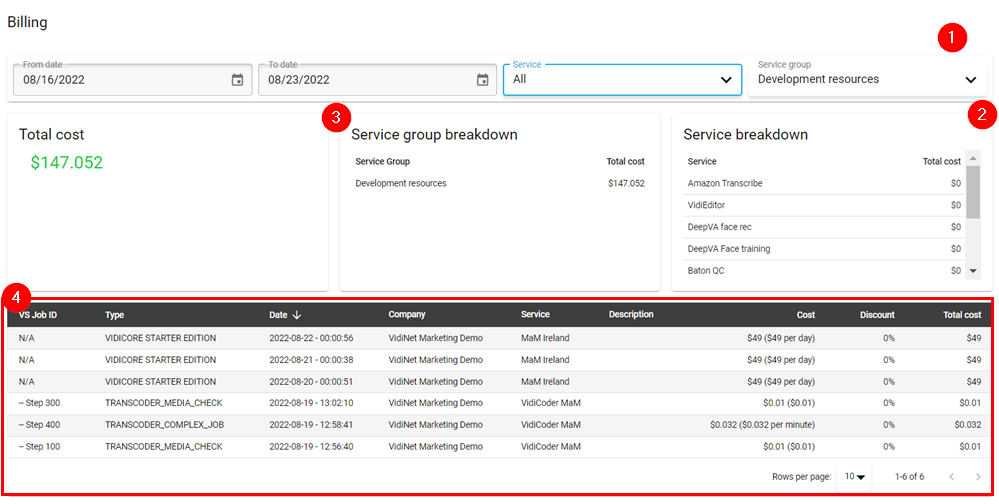Screen dimensions: 999x504
Task: Click the VS Job ID column header
Action: point(38,315)
